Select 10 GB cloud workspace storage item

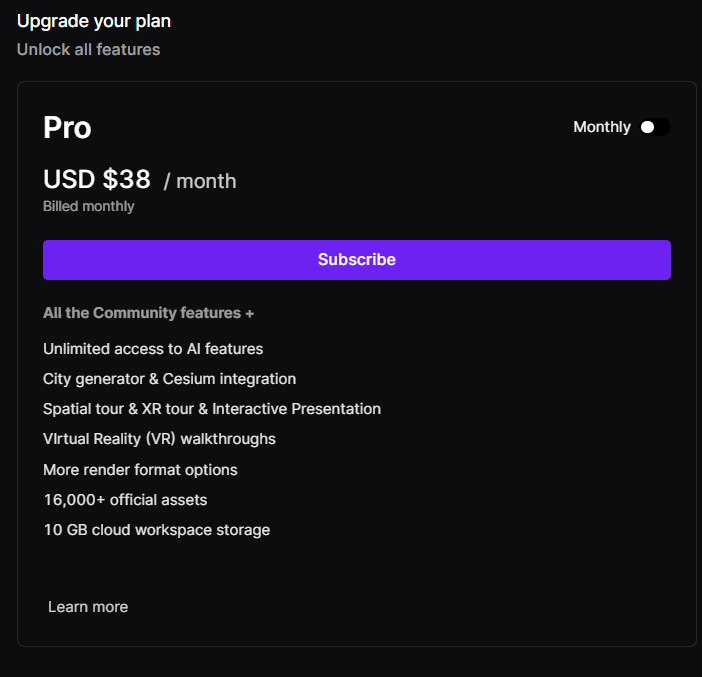click(x=157, y=530)
